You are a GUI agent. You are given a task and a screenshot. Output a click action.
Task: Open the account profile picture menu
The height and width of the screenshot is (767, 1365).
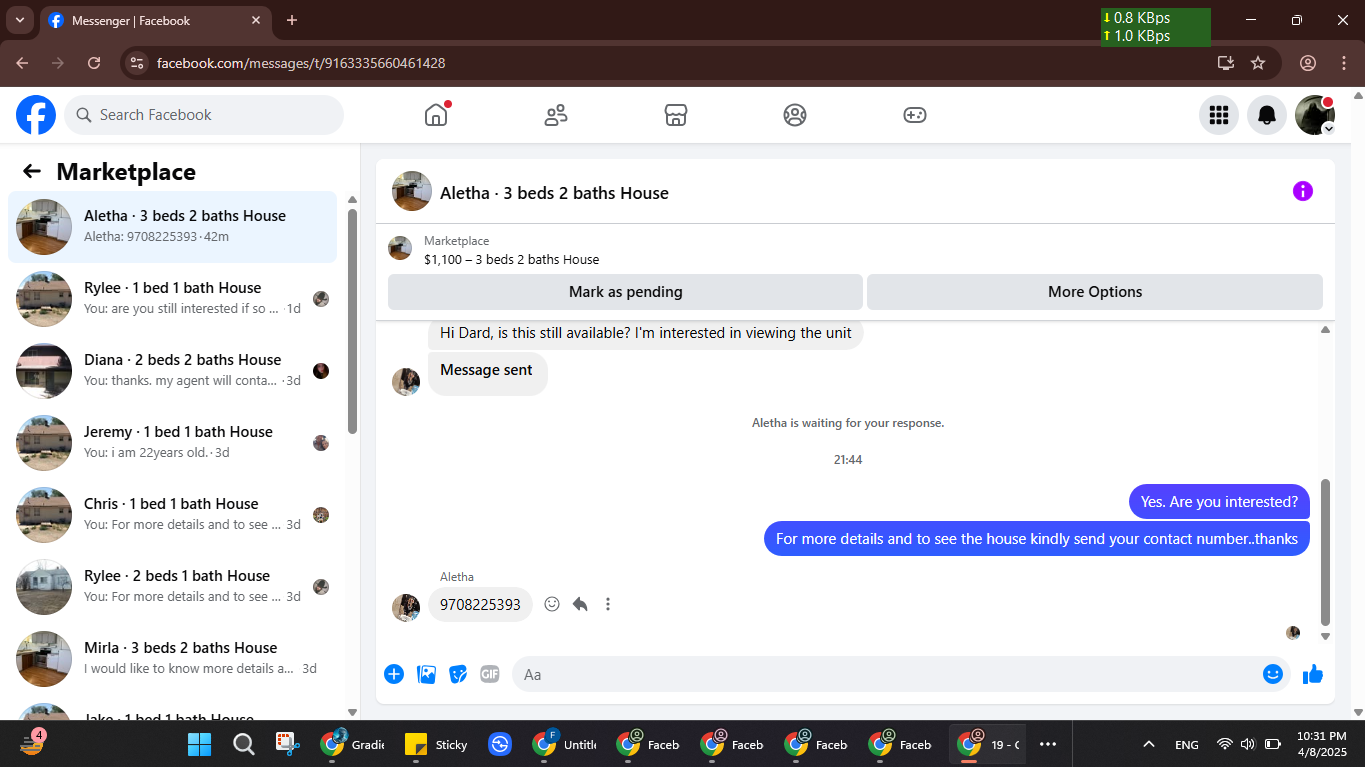1315,115
